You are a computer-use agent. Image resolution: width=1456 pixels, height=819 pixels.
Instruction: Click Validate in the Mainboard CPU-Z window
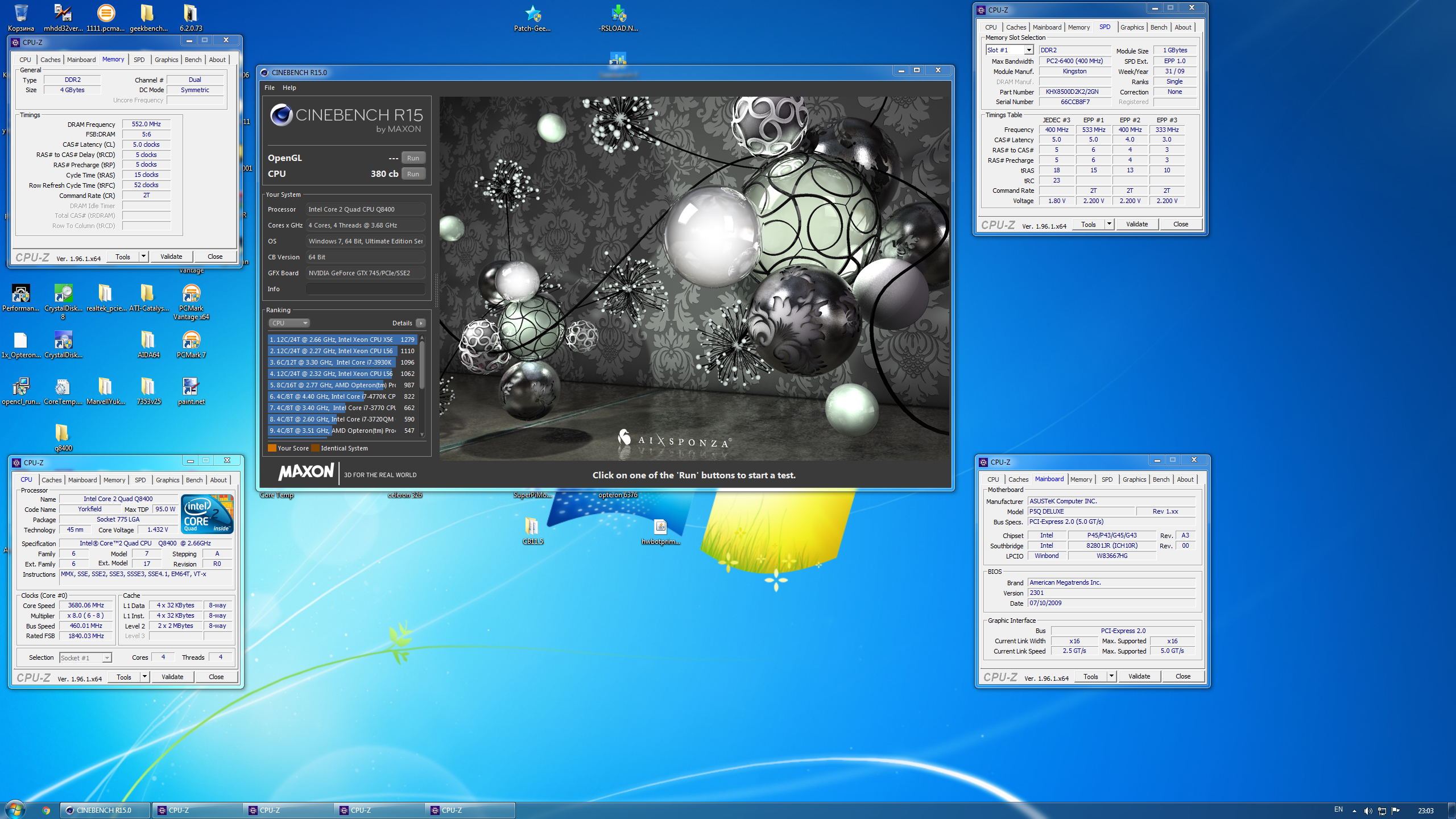(x=1139, y=676)
